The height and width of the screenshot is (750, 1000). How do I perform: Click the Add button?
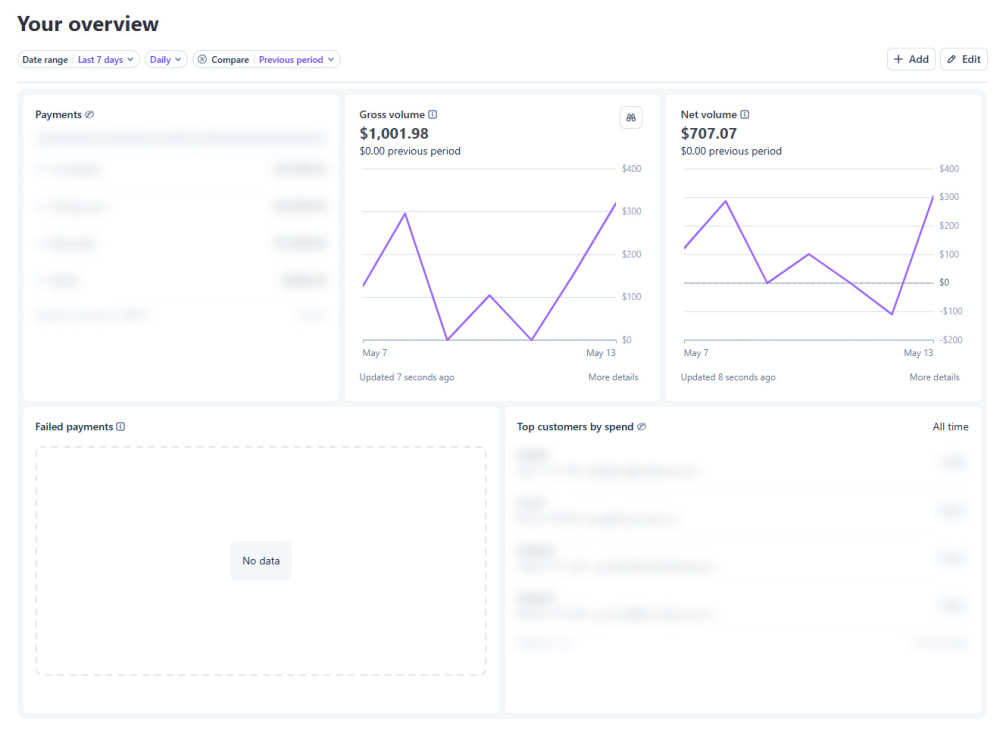911,59
